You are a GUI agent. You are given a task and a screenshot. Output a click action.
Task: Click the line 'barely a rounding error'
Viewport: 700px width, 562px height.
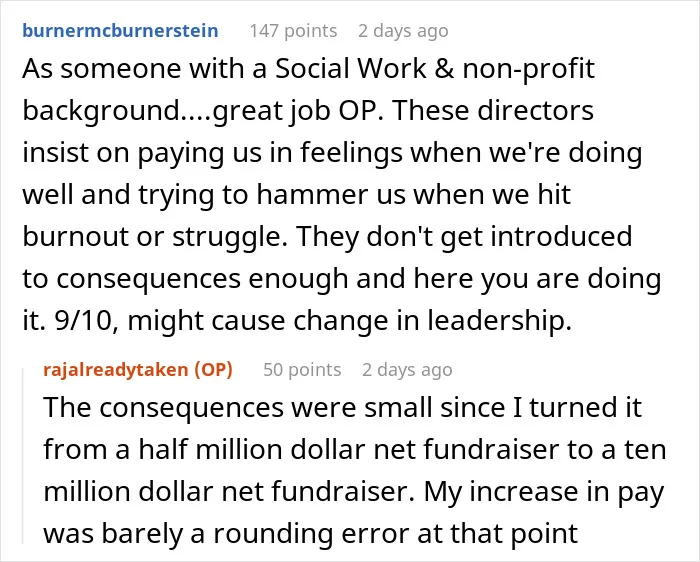311,533
